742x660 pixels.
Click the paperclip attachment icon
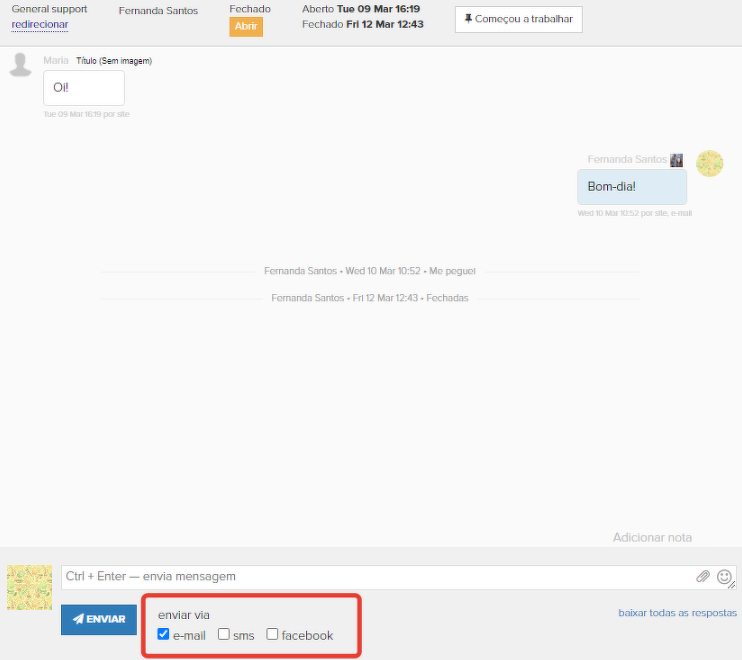pyautogui.click(x=703, y=577)
